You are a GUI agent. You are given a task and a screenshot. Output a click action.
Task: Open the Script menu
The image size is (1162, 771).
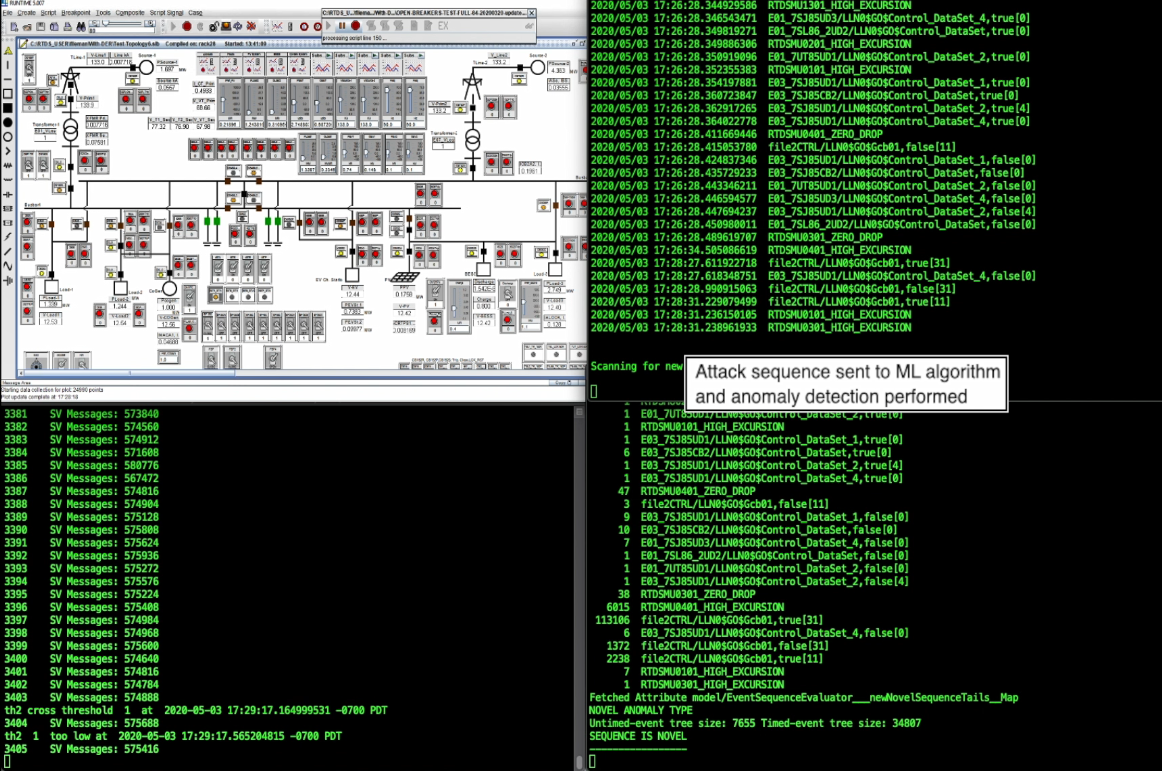coord(48,13)
